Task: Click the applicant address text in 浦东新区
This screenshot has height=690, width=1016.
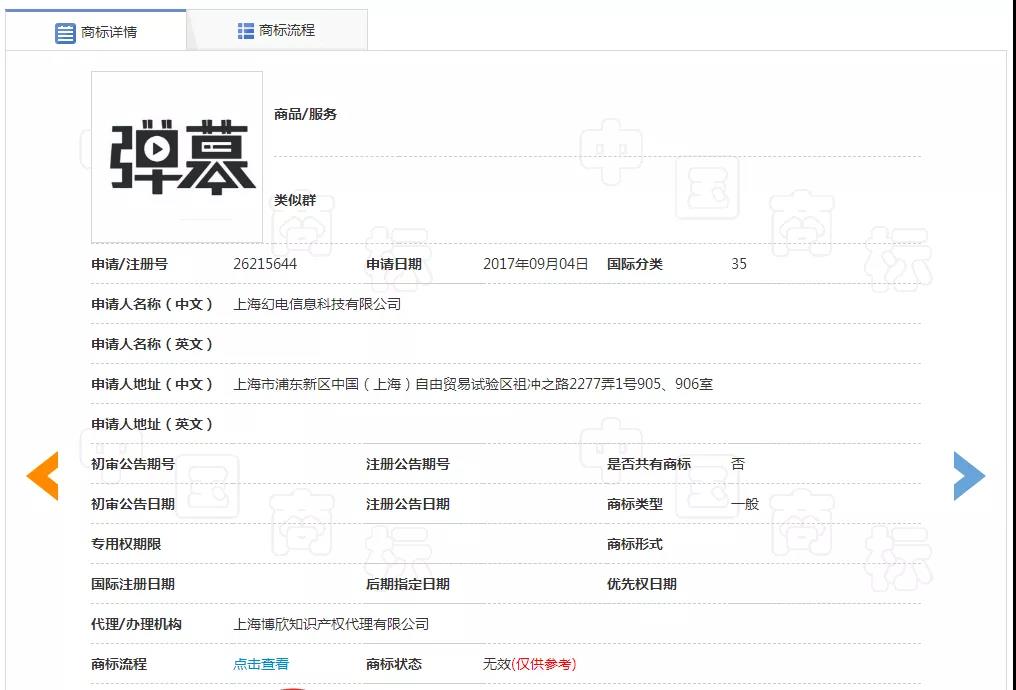Action: pyautogui.click(x=473, y=384)
